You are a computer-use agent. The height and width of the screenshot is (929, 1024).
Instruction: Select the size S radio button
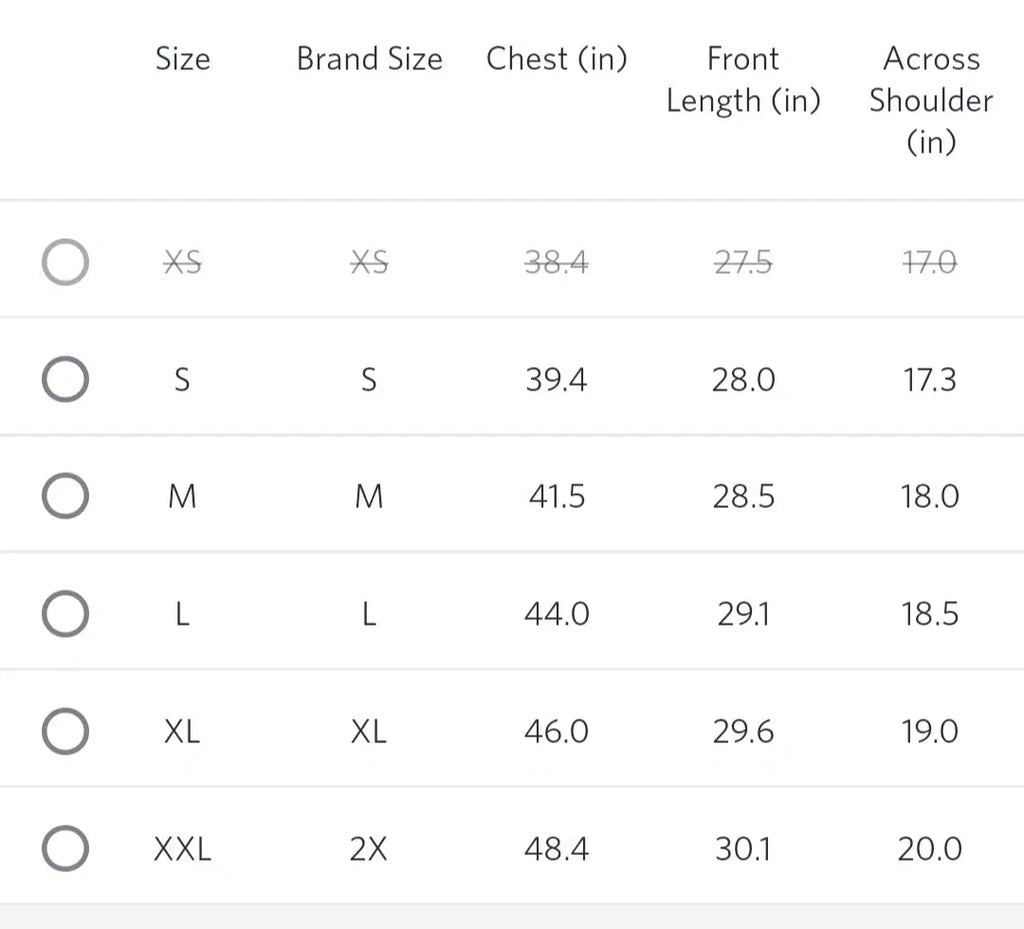65,380
